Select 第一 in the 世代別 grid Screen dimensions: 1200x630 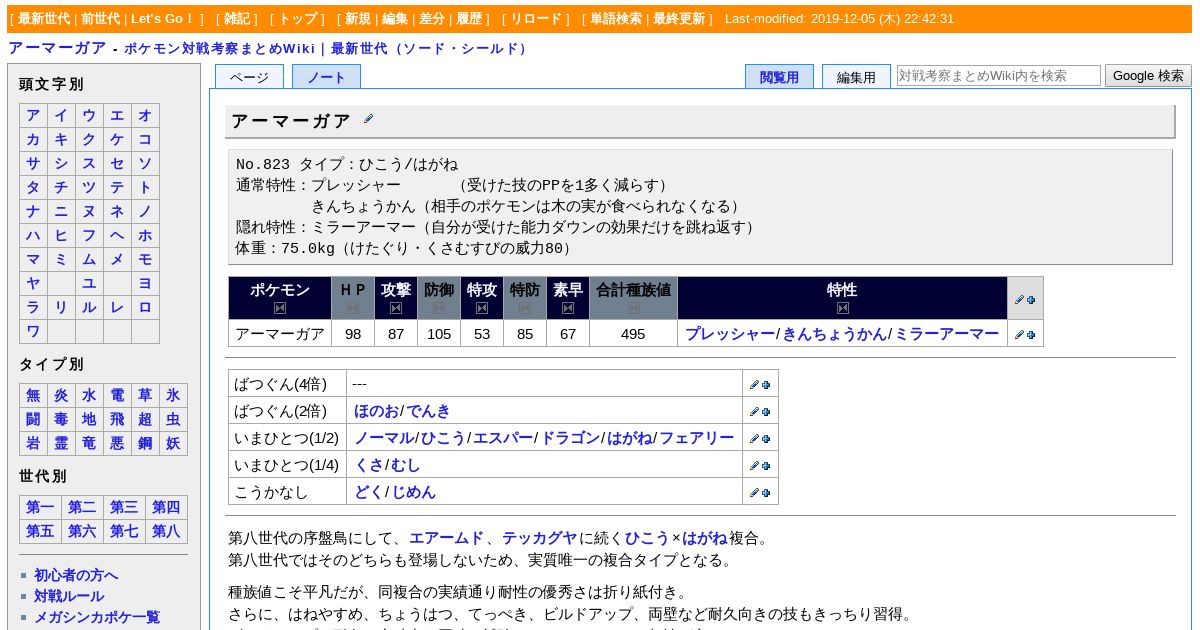[x=40, y=507]
